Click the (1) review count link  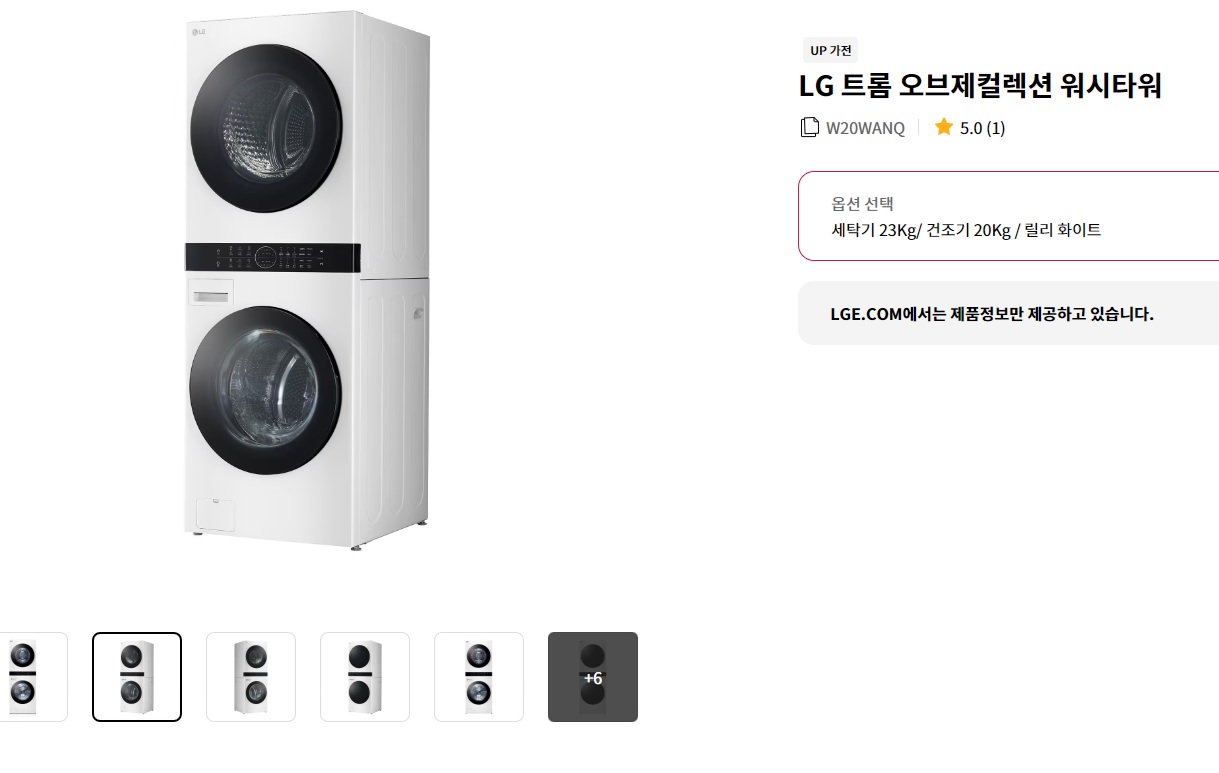pyautogui.click(x=998, y=127)
